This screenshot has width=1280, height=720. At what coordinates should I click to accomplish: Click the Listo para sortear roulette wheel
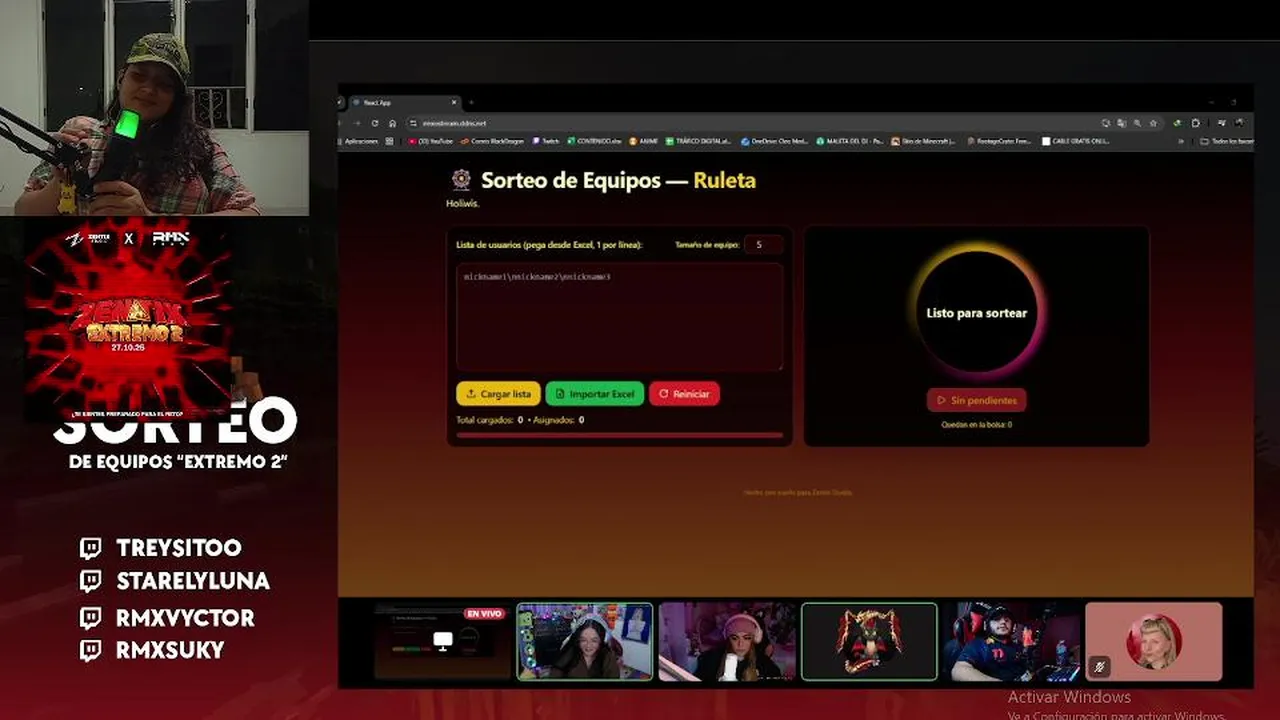pos(976,313)
